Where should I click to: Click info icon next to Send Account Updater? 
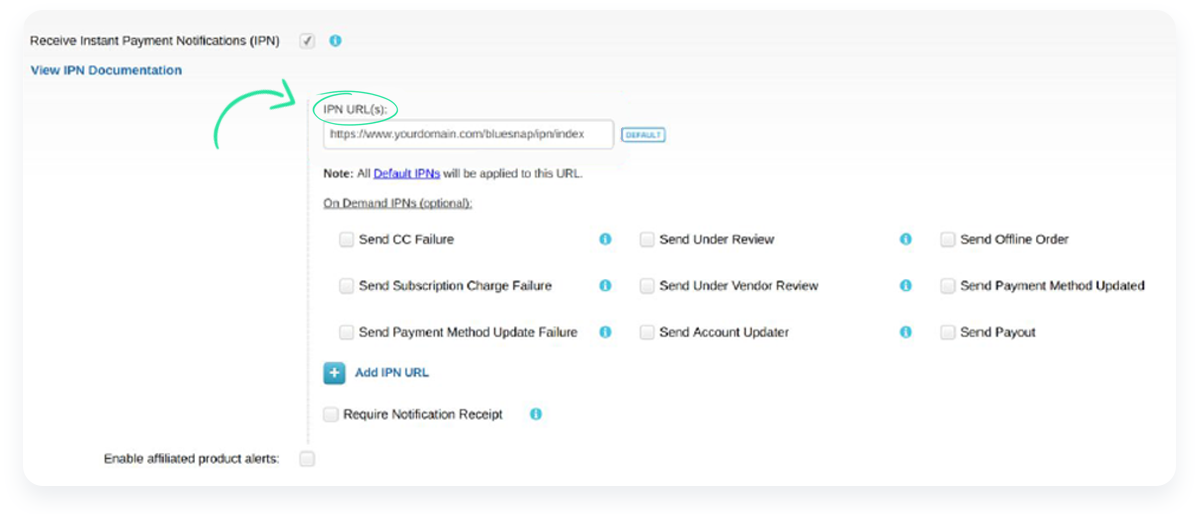906,332
